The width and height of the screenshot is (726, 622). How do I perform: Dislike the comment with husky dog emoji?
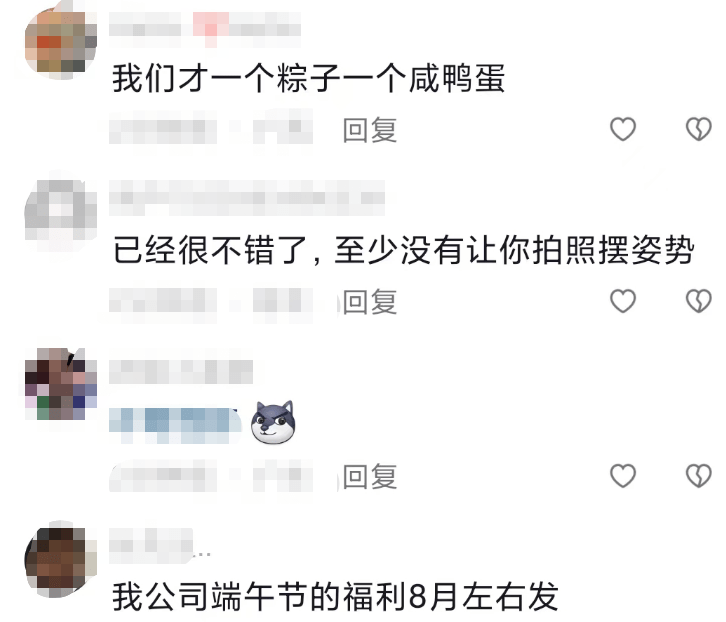(698, 476)
